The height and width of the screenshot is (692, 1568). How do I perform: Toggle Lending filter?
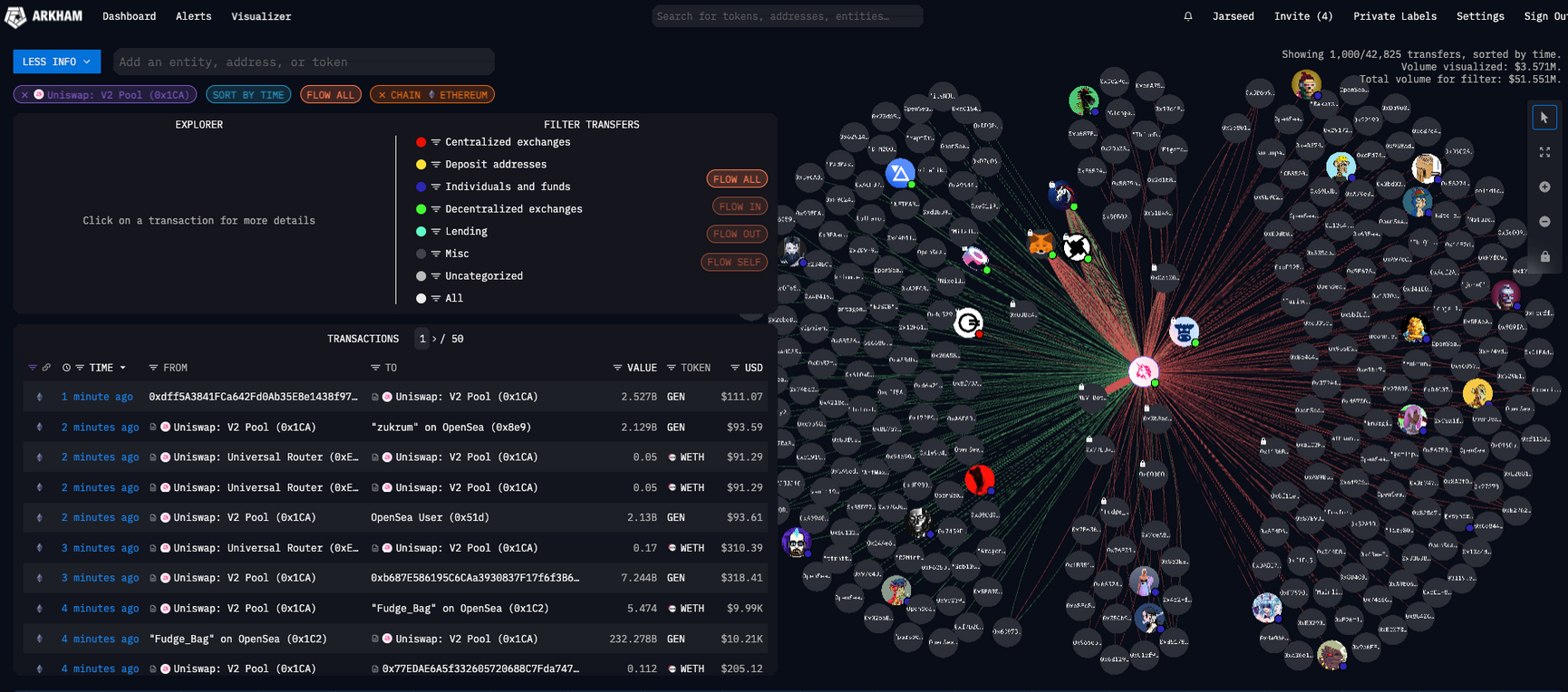pyautogui.click(x=451, y=231)
